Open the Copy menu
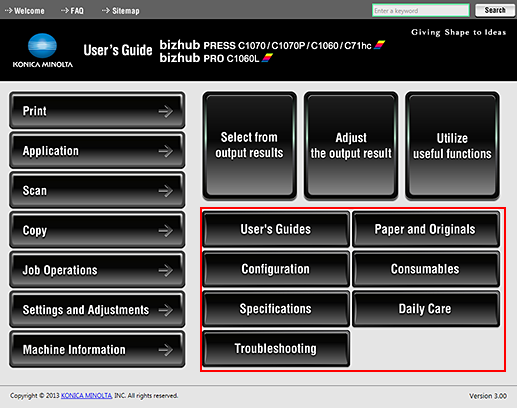 coord(97,230)
